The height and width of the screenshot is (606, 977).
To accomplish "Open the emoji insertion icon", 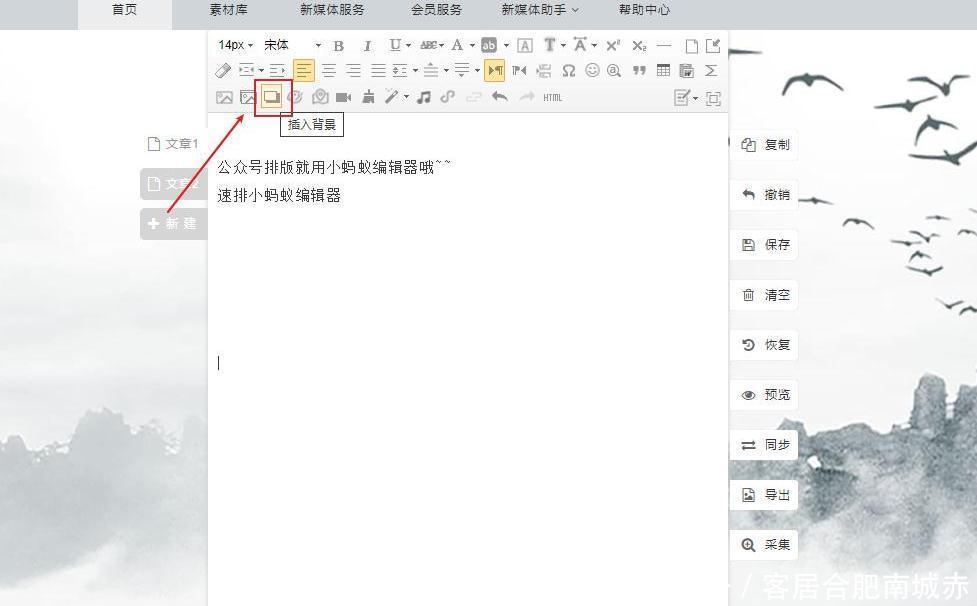I will (x=592, y=70).
